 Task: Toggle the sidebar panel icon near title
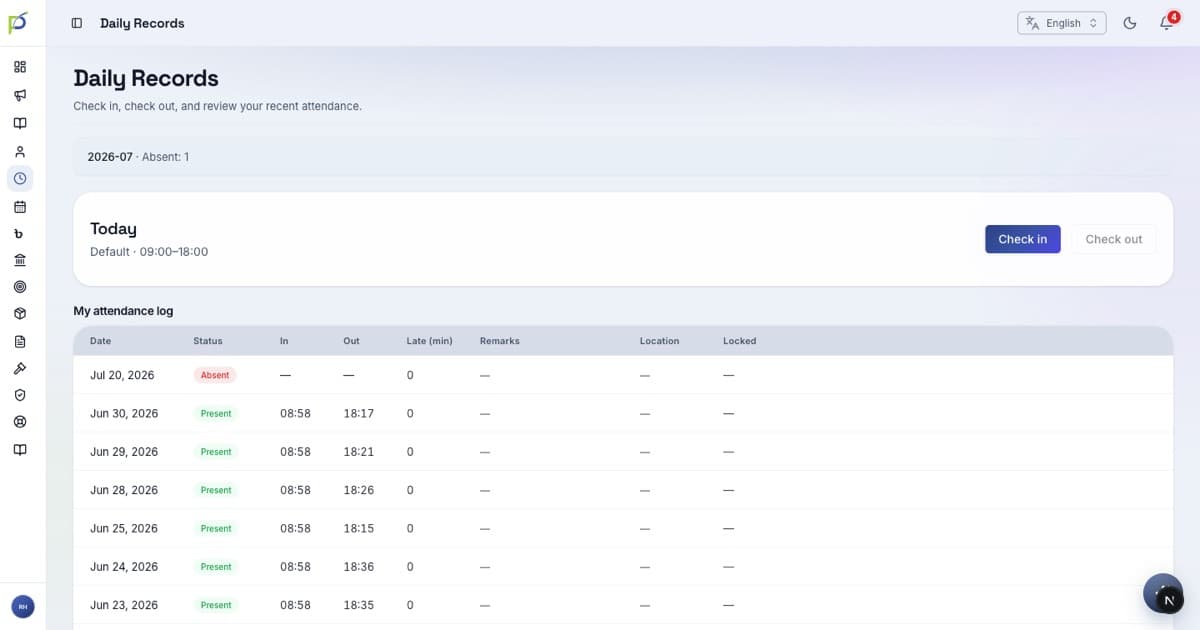click(77, 23)
